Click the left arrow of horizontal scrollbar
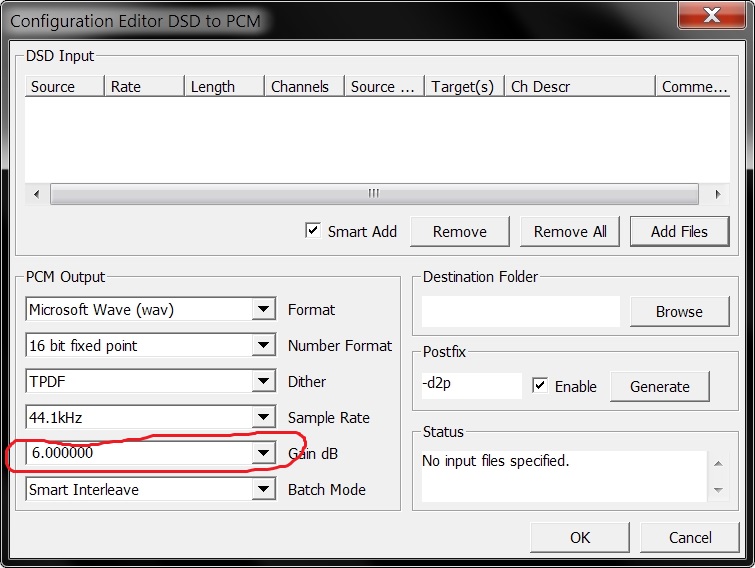Viewport: 755px width, 568px height. (x=37, y=194)
